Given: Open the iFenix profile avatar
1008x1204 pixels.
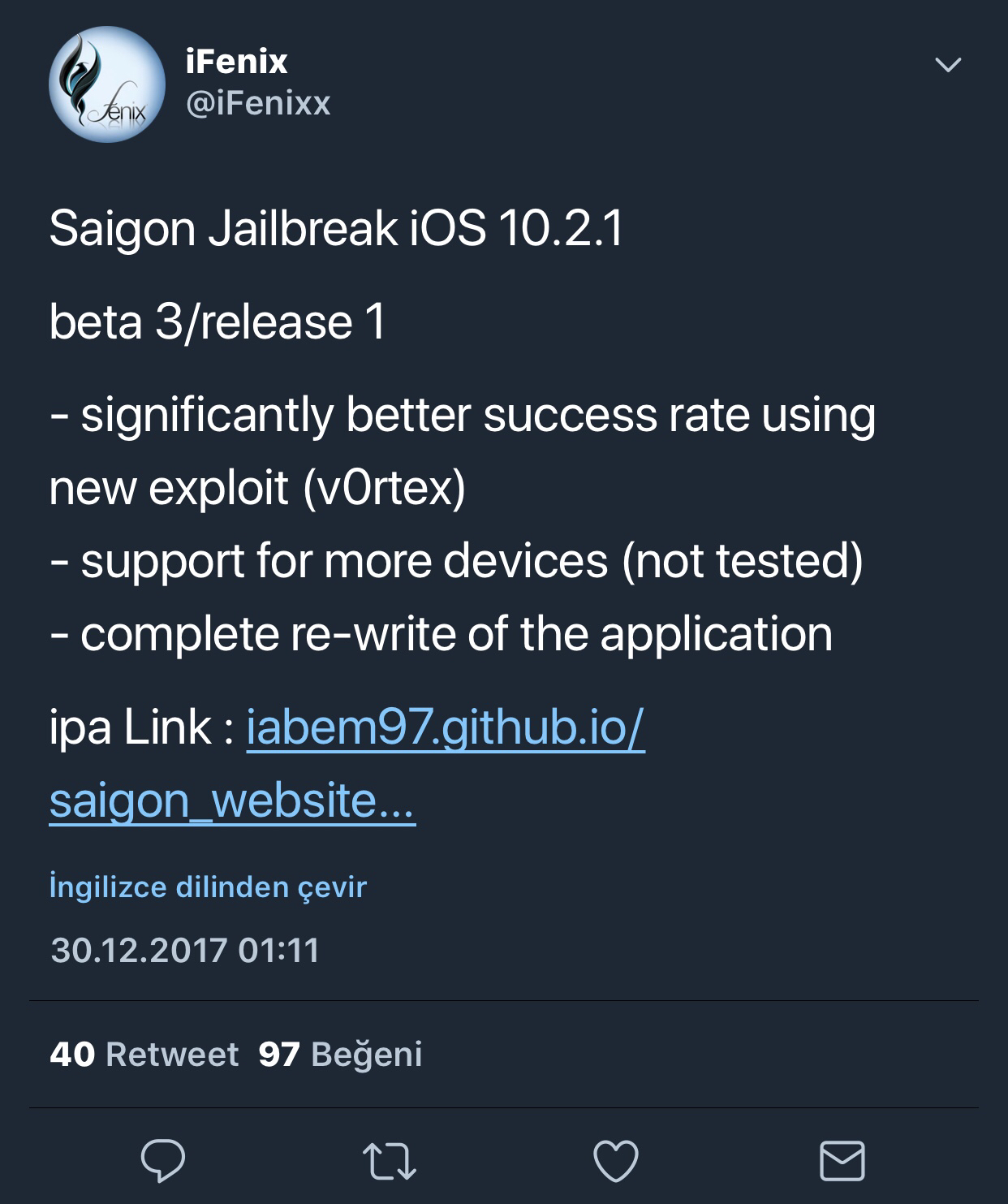Looking at the screenshot, I should point(107,84).
